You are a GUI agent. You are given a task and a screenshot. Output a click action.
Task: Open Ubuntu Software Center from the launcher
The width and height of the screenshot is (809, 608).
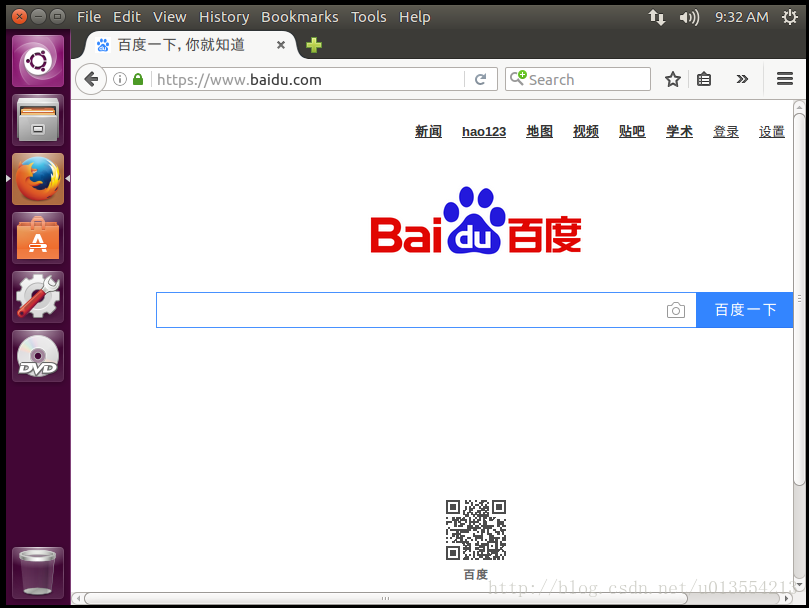click(38, 238)
